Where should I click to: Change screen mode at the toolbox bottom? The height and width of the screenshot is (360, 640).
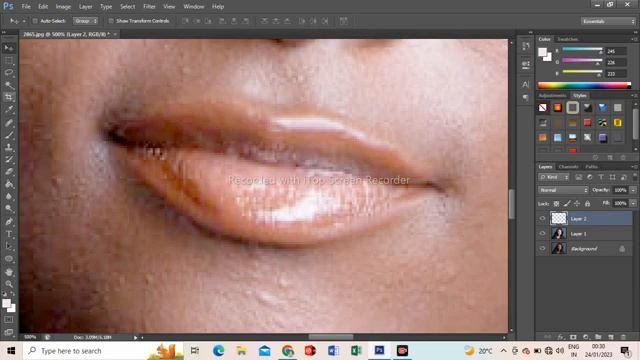9,332
